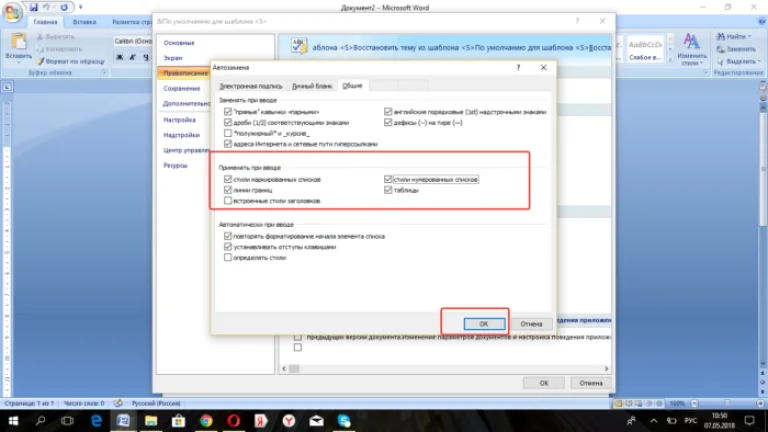This screenshot has width=768, height=432.
Task: Click Отмена in Word options window
Action: pos(591,383)
